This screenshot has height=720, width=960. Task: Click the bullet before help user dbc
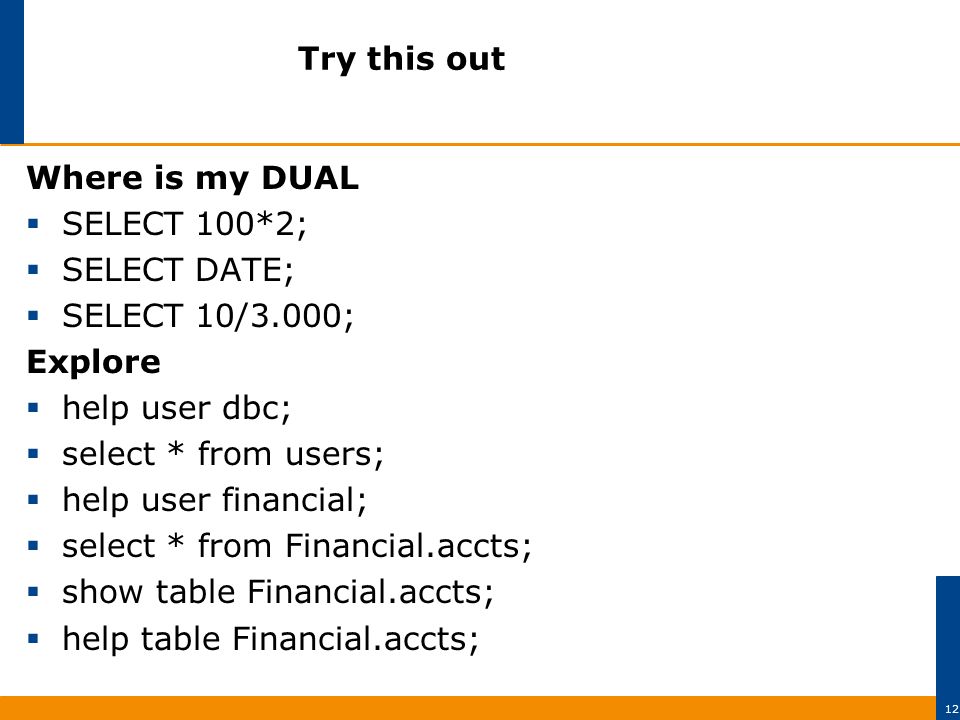point(33,408)
